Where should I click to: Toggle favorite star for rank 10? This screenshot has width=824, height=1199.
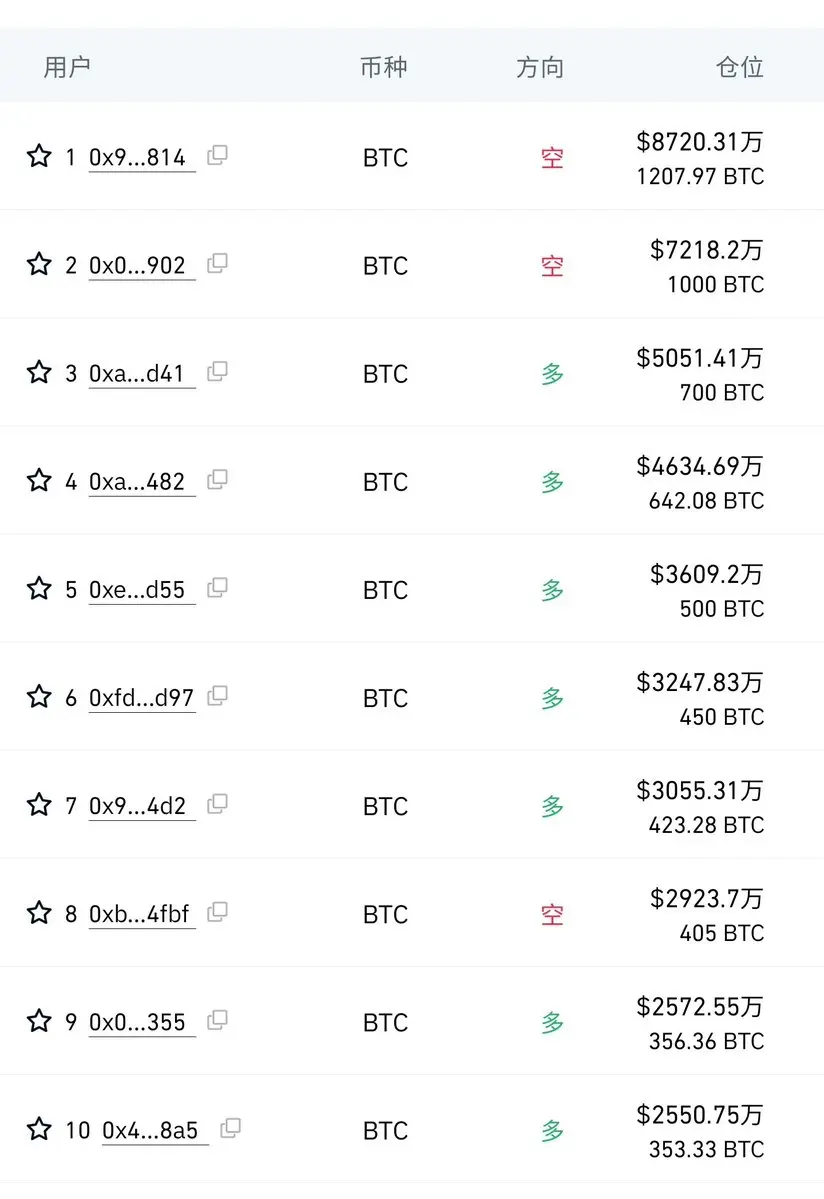pyautogui.click(x=39, y=1129)
